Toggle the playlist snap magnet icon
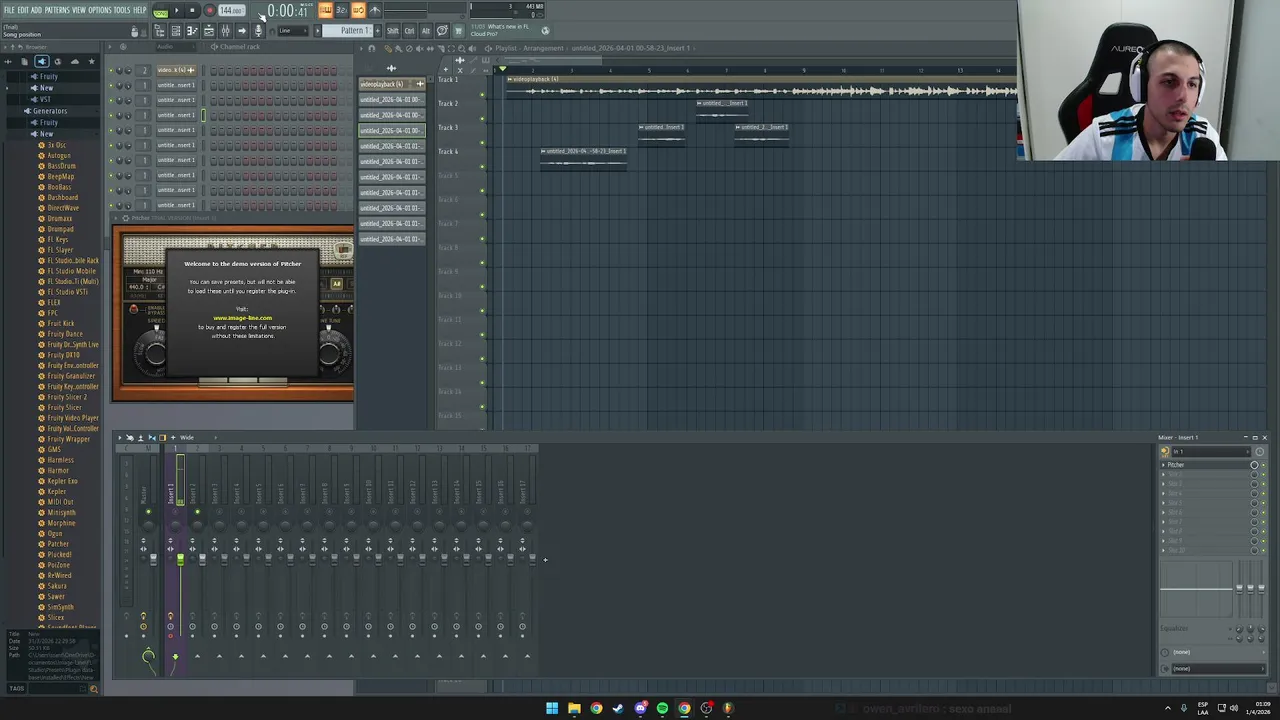The height and width of the screenshot is (720, 1280). point(372,48)
